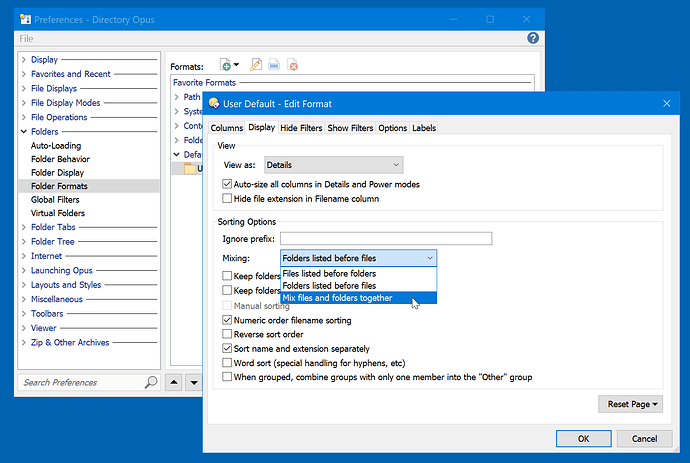Expand the Viewer category
690x463 pixels.
tap(24, 328)
